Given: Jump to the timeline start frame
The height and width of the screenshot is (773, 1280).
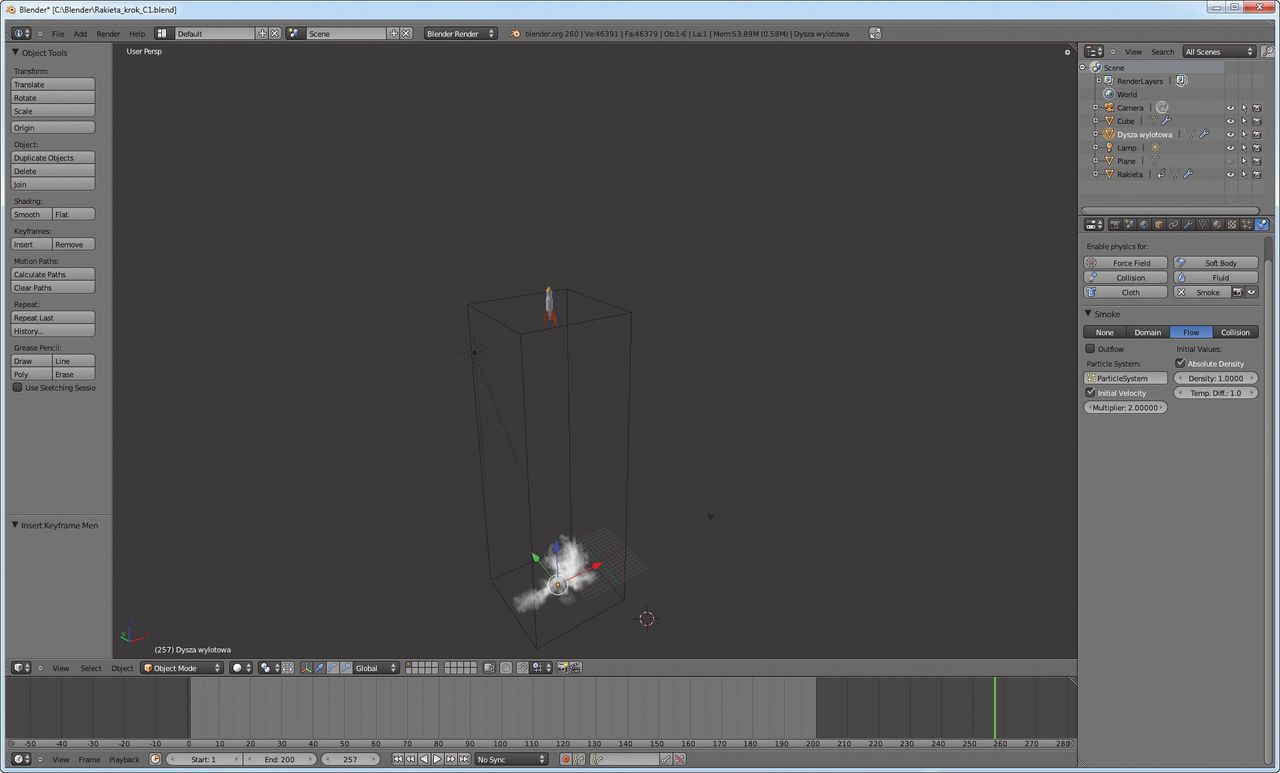Looking at the screenshot, I should tap(398, 759).
